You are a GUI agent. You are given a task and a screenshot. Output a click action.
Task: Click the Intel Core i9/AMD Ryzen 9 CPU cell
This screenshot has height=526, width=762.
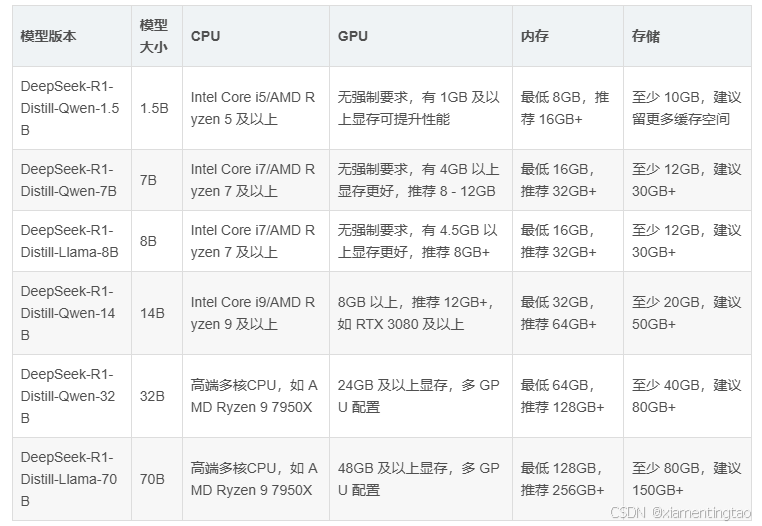pos(256,313)
